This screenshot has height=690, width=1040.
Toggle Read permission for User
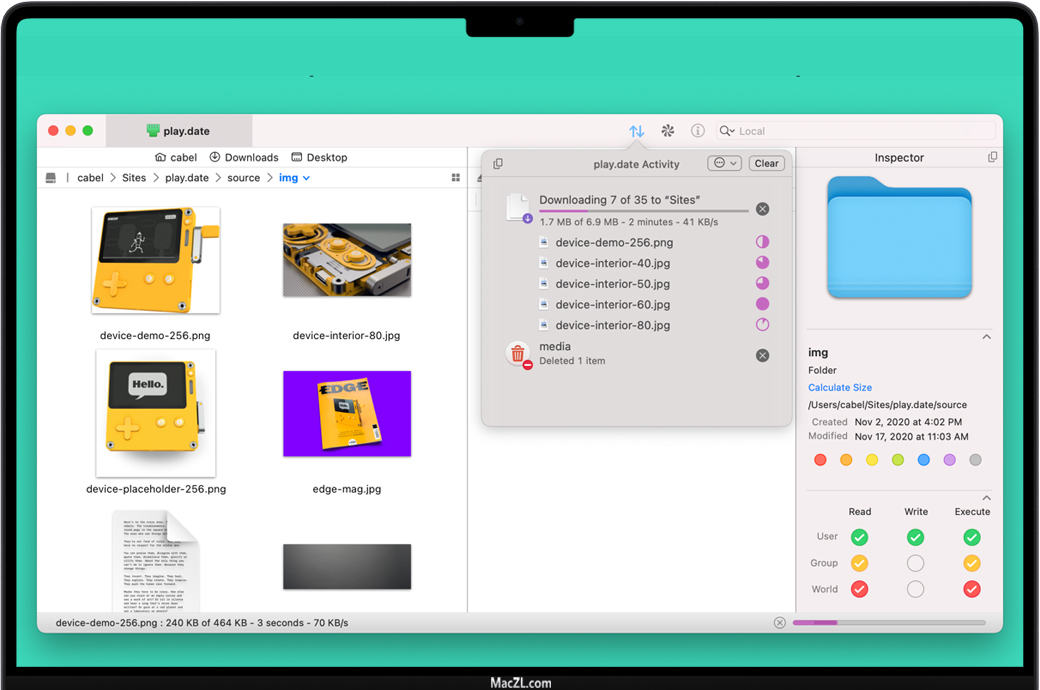click(859, 538)
